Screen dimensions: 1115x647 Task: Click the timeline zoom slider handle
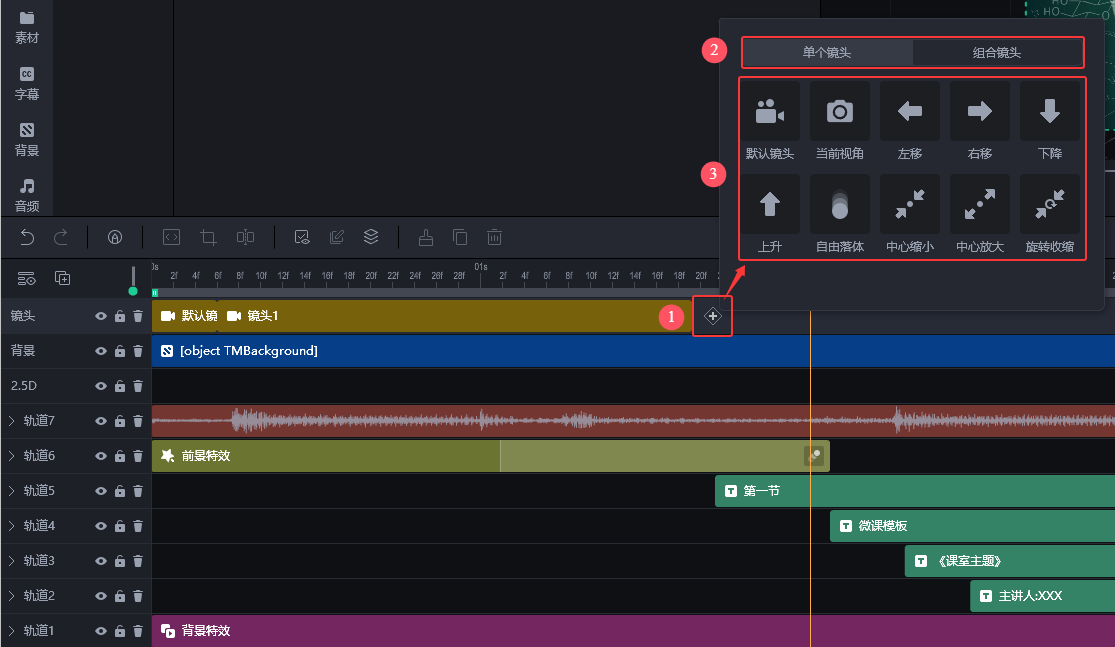tap(133, 291)
